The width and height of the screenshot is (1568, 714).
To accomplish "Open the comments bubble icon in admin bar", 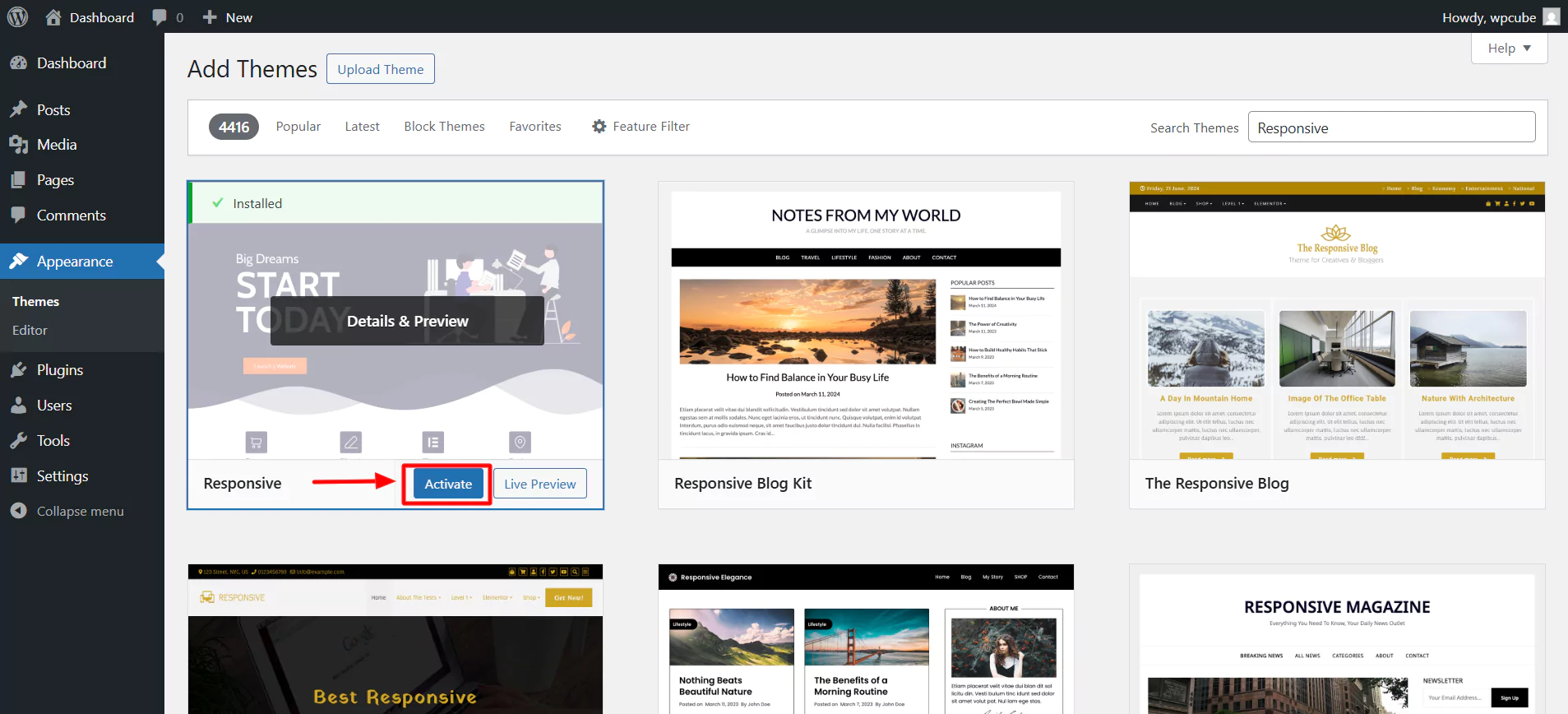I will point(160,17).
